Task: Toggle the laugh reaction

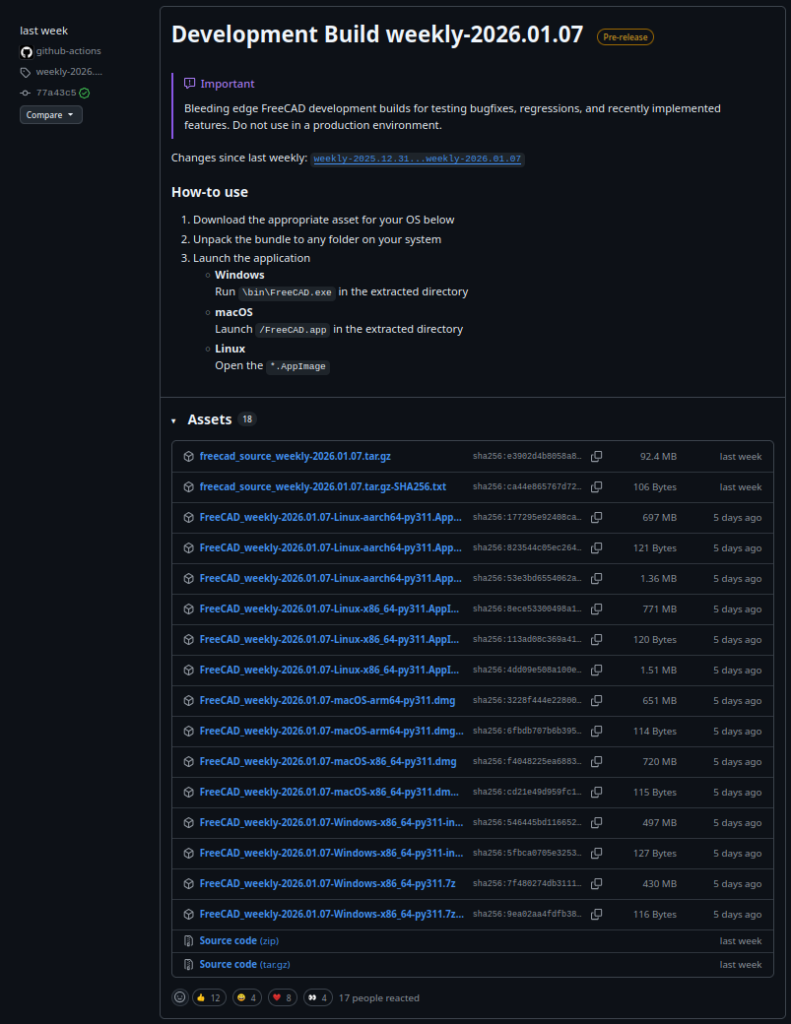Action: [x=246, y=997]
